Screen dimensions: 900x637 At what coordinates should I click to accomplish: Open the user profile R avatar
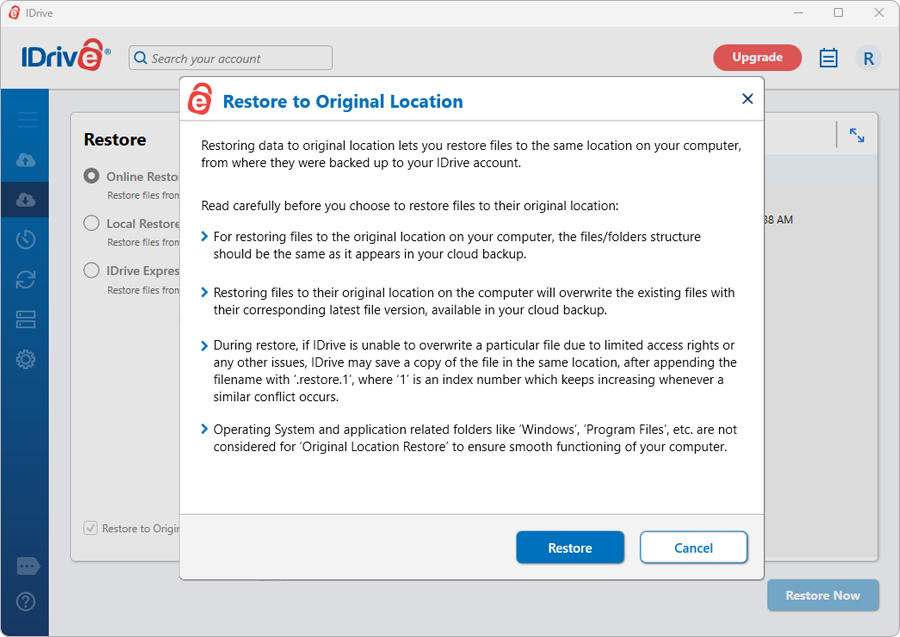point(868,58)
